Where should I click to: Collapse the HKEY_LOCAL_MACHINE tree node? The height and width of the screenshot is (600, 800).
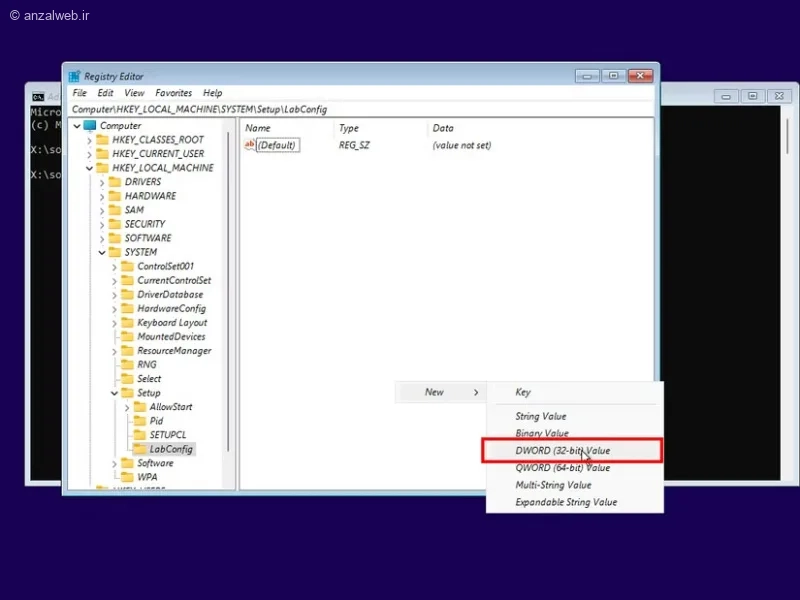[x=89, y=168]
